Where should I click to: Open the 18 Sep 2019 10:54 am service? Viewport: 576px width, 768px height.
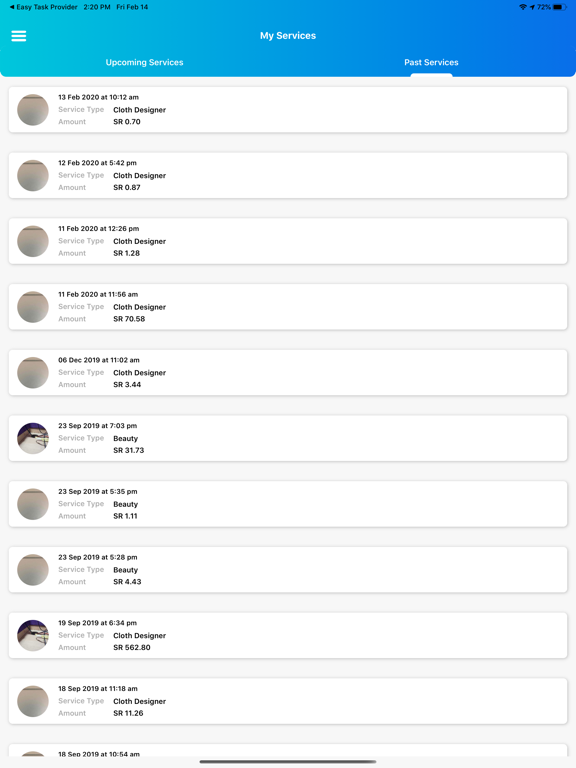[288, 751]
